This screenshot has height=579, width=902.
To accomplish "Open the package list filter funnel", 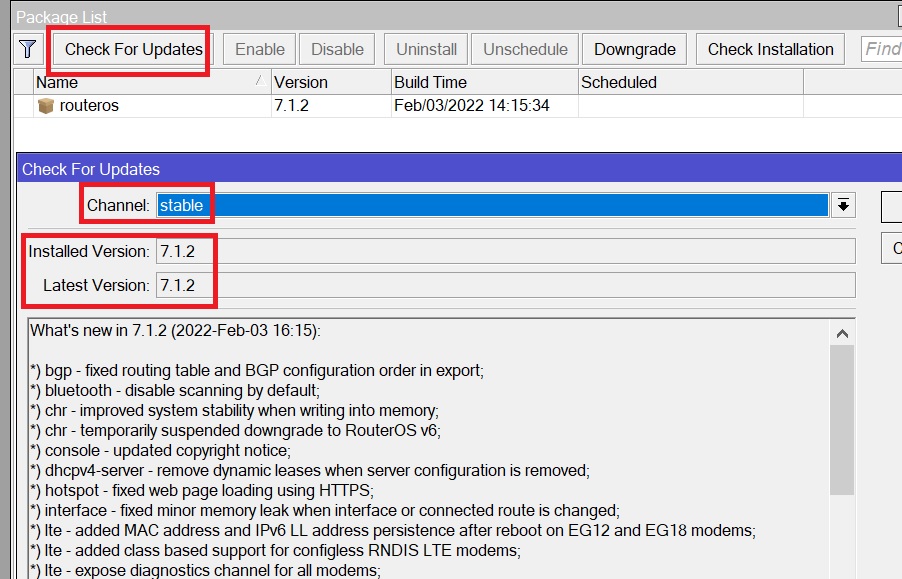I will 28,49.
